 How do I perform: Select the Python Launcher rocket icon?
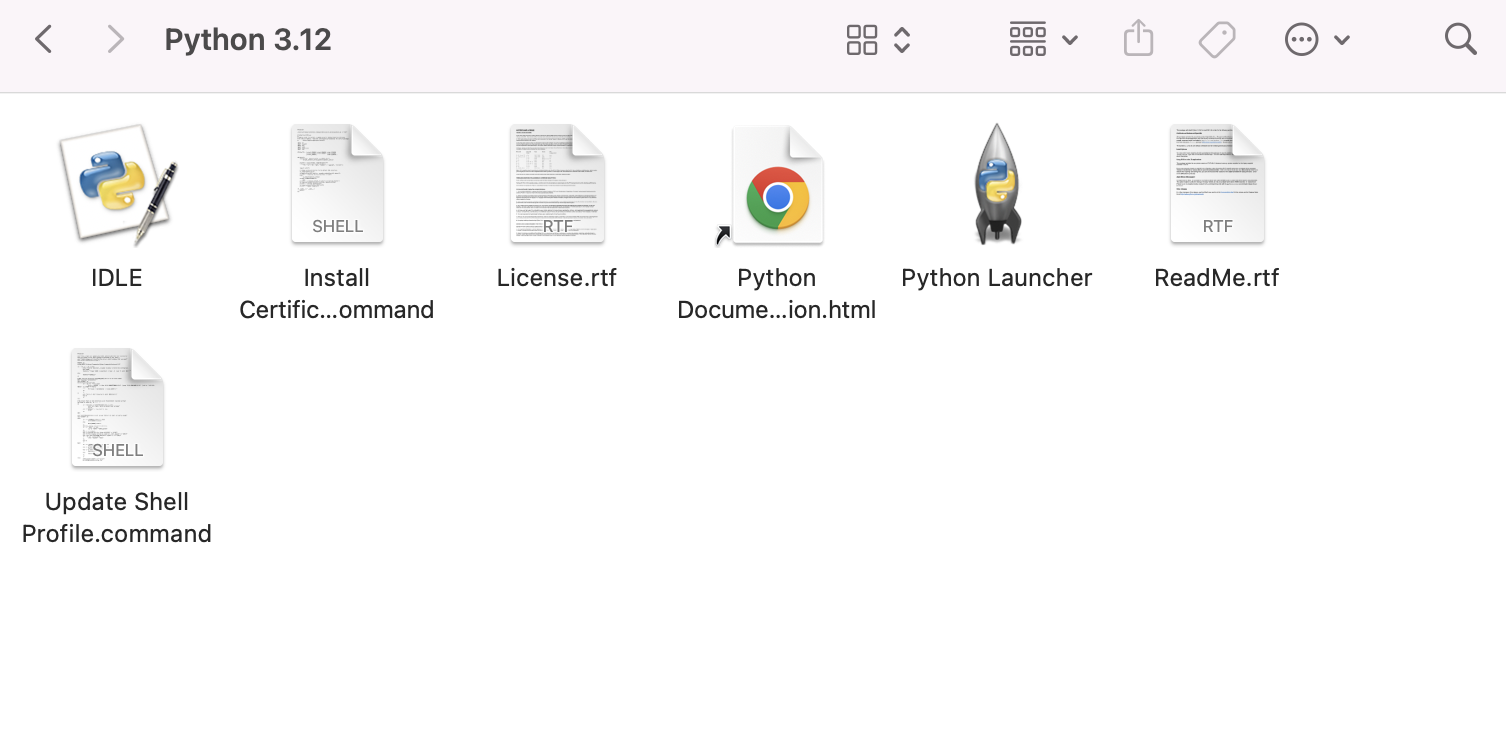tap(997, 184)
